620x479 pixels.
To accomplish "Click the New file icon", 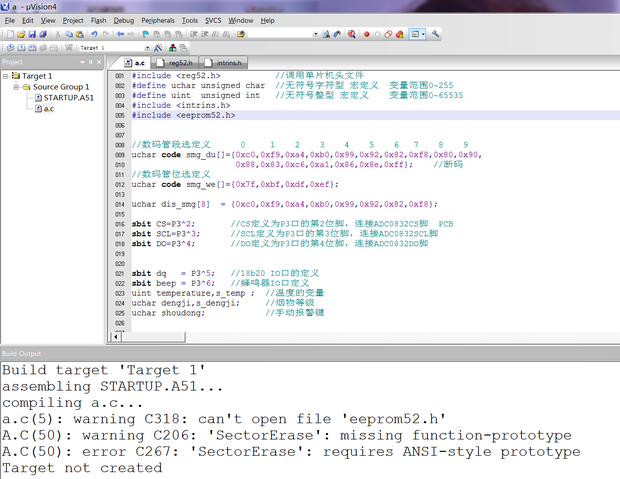I will click(x=9, y=34).
